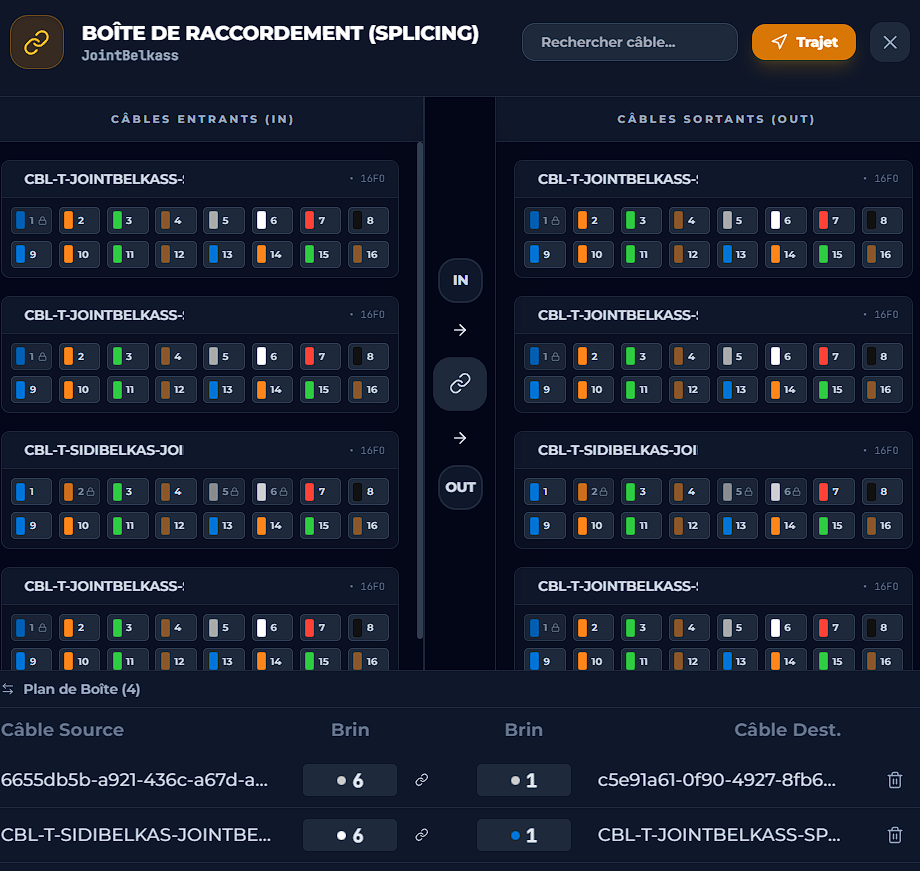Click the swap arrows icon beside Plan de Boîte

coord(8,689)
